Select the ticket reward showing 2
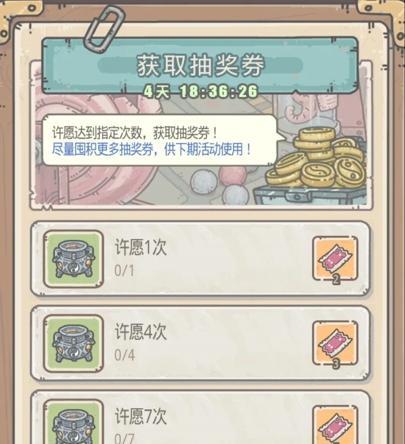Screen dimensions: 405x444 click(335, 259)
